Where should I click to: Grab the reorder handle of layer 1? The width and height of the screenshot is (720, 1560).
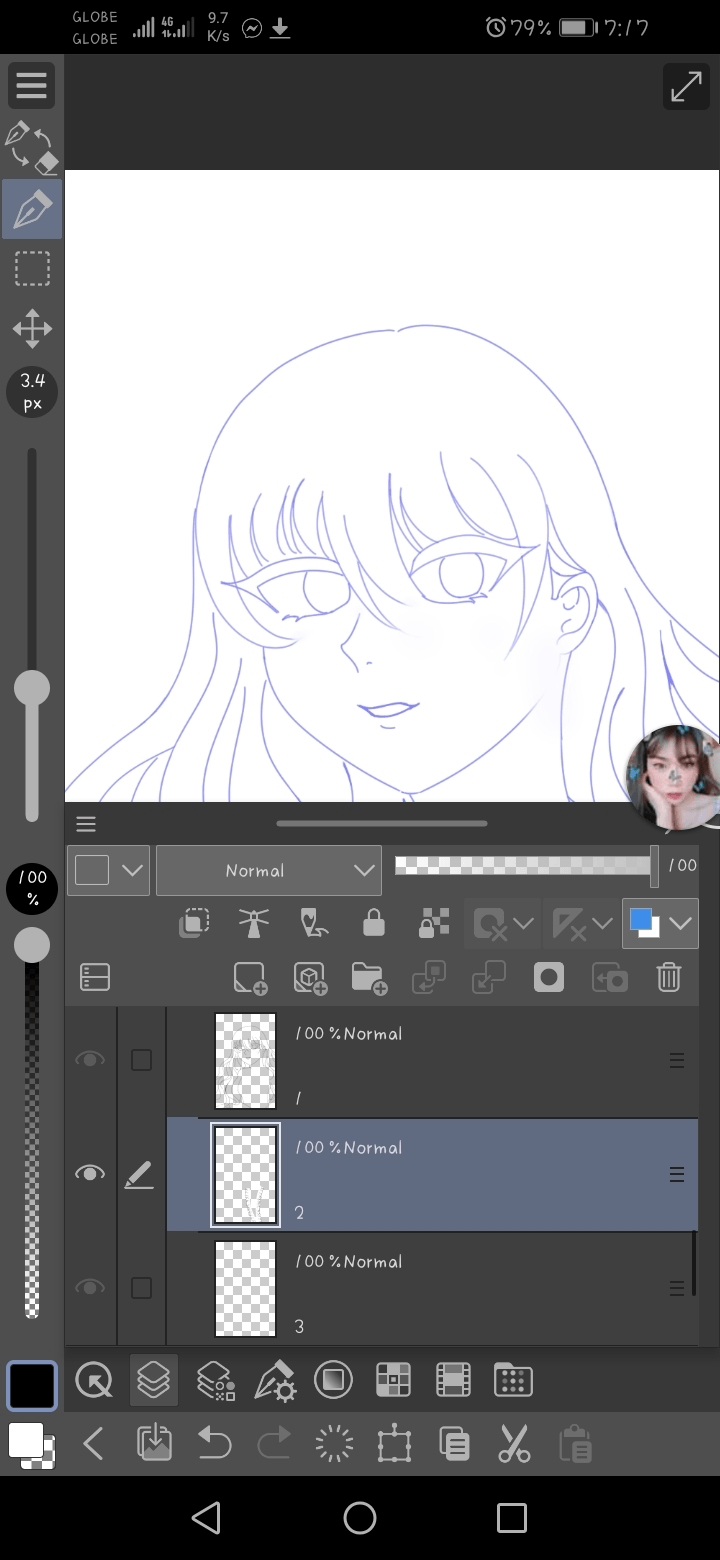click(677, 1061)
